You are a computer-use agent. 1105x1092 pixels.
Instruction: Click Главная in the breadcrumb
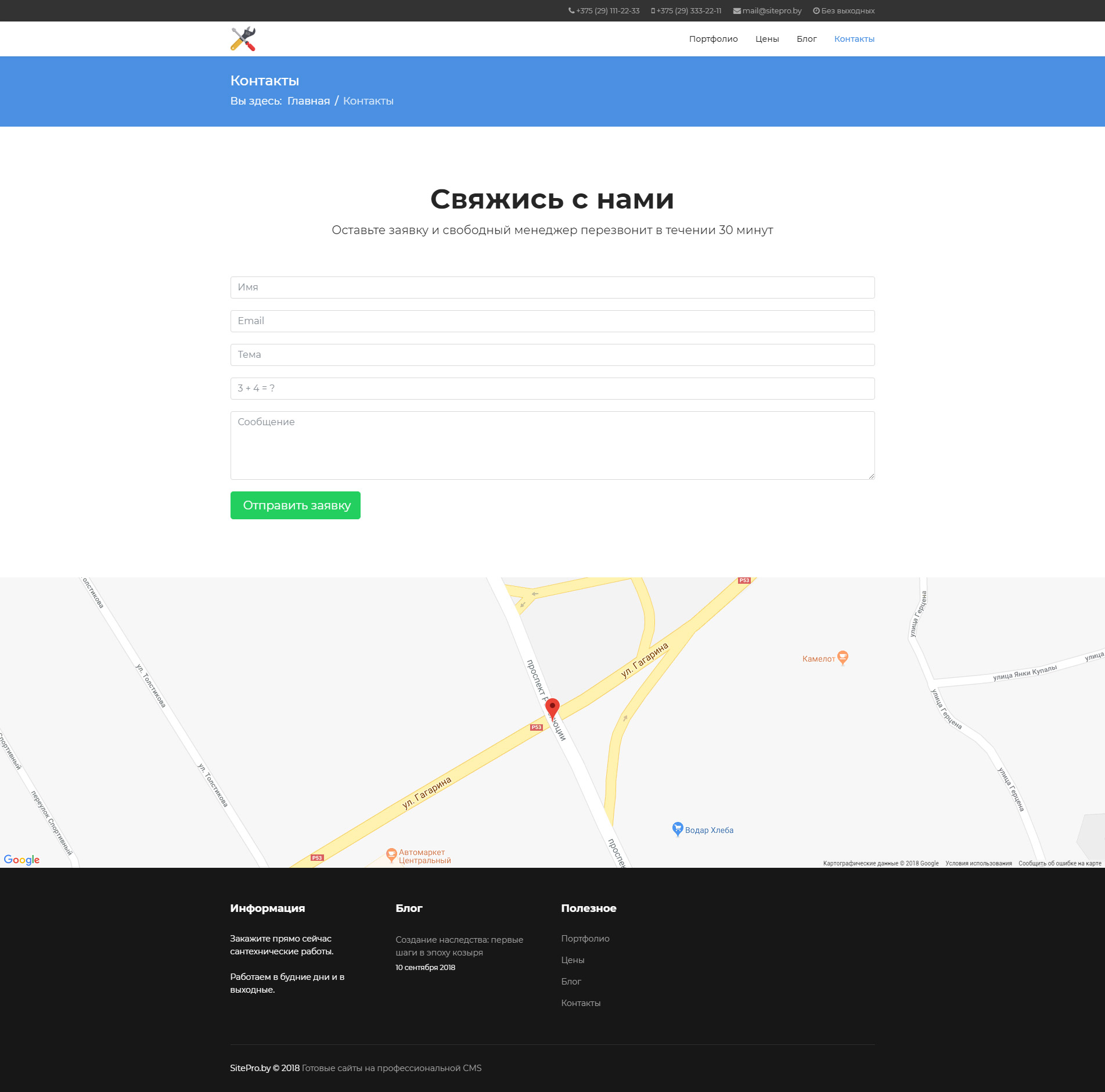308,101
